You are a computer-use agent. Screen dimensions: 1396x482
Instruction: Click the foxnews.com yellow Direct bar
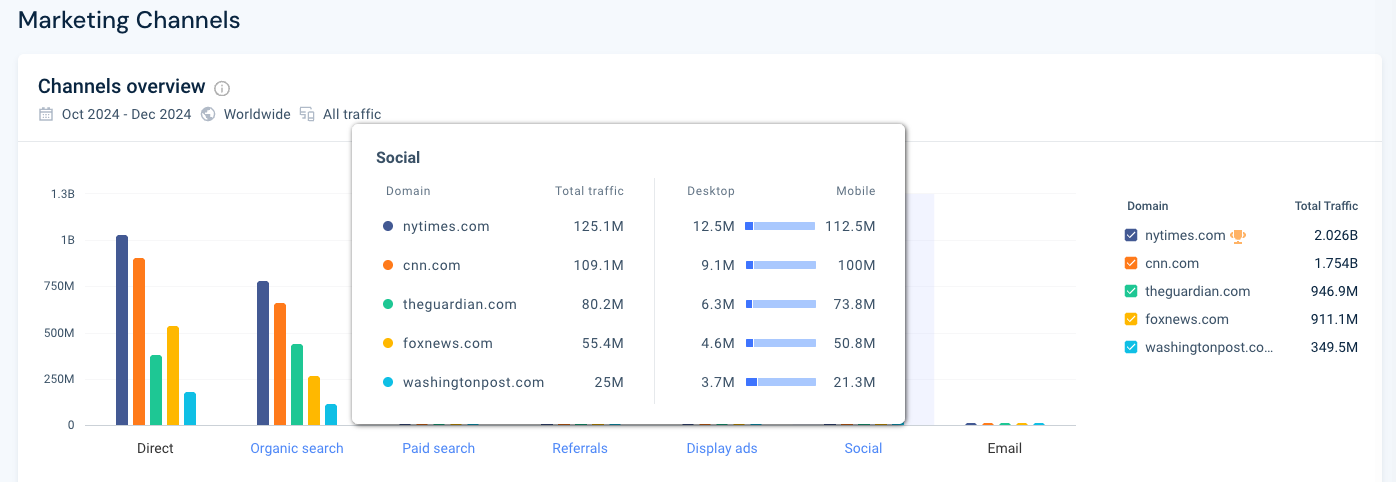(x=173, y=375)
